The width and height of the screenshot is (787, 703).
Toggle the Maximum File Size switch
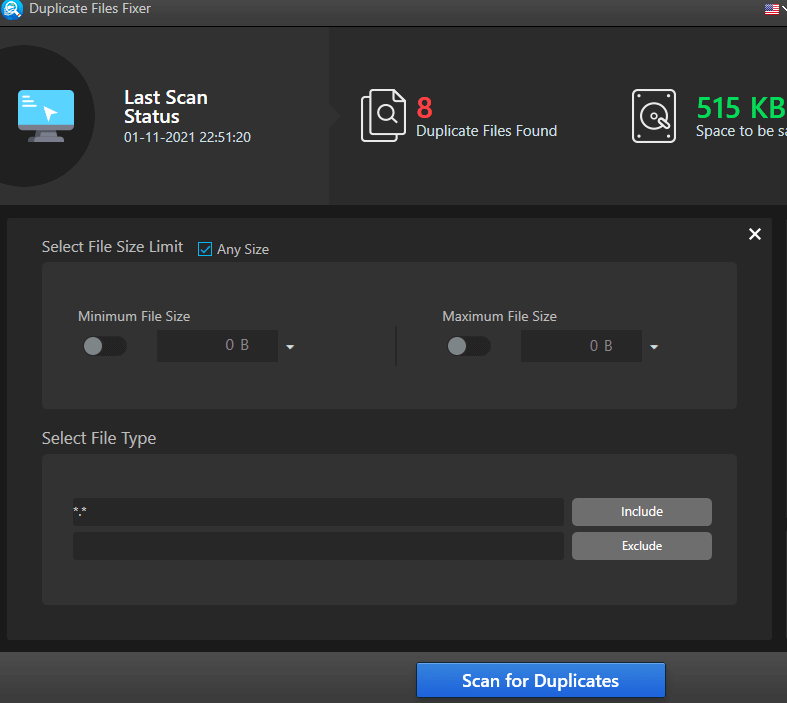469,346
